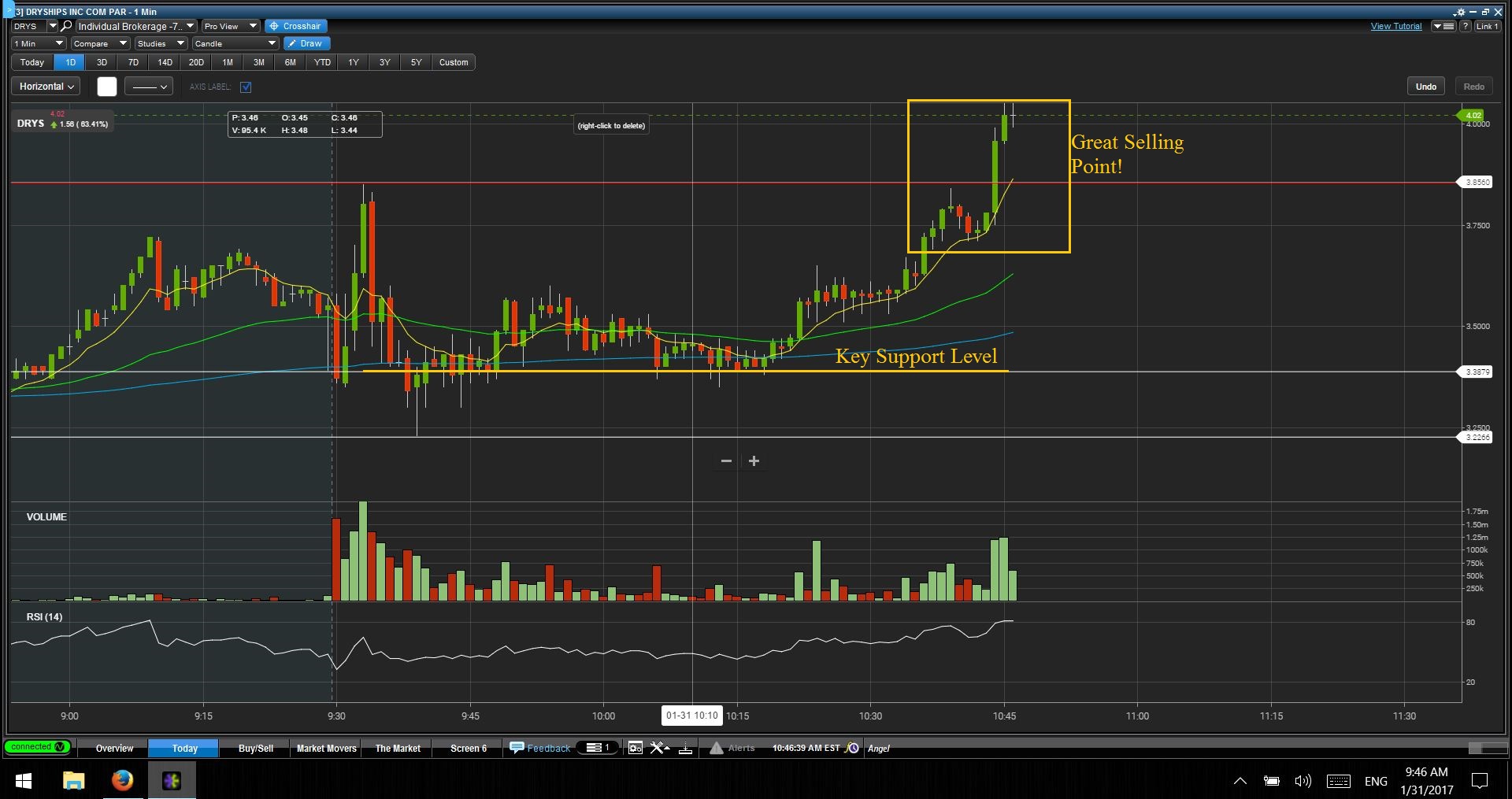Toggle the Axis Label checkbox

(x=246, y=87)
